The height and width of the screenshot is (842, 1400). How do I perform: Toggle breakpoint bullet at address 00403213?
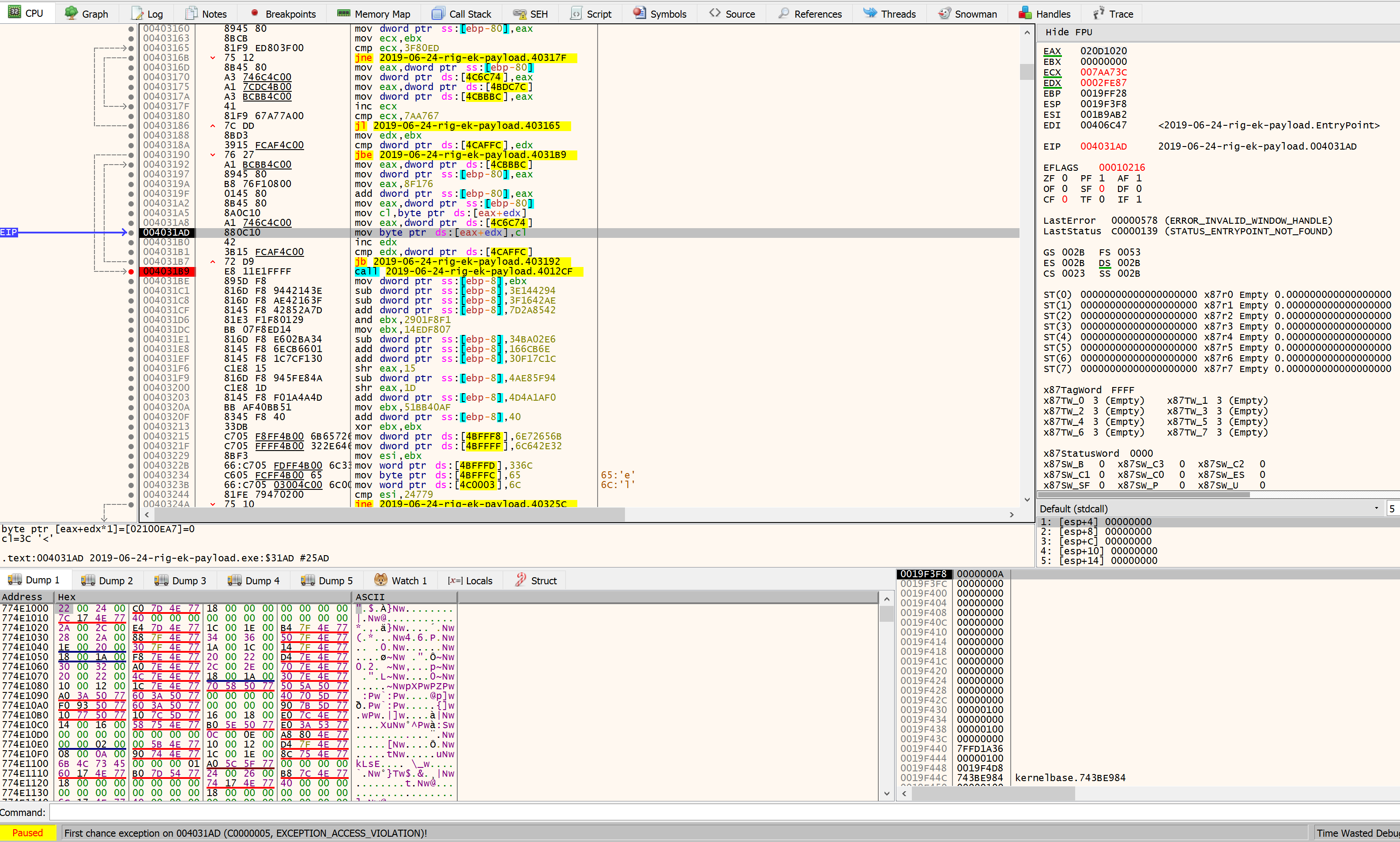coord(131,427)
